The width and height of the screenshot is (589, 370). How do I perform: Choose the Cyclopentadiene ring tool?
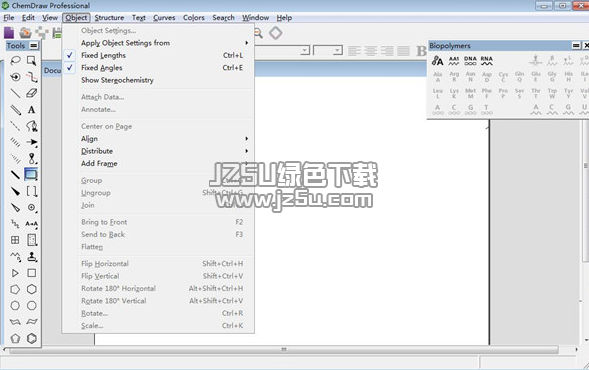click(15, 338)
